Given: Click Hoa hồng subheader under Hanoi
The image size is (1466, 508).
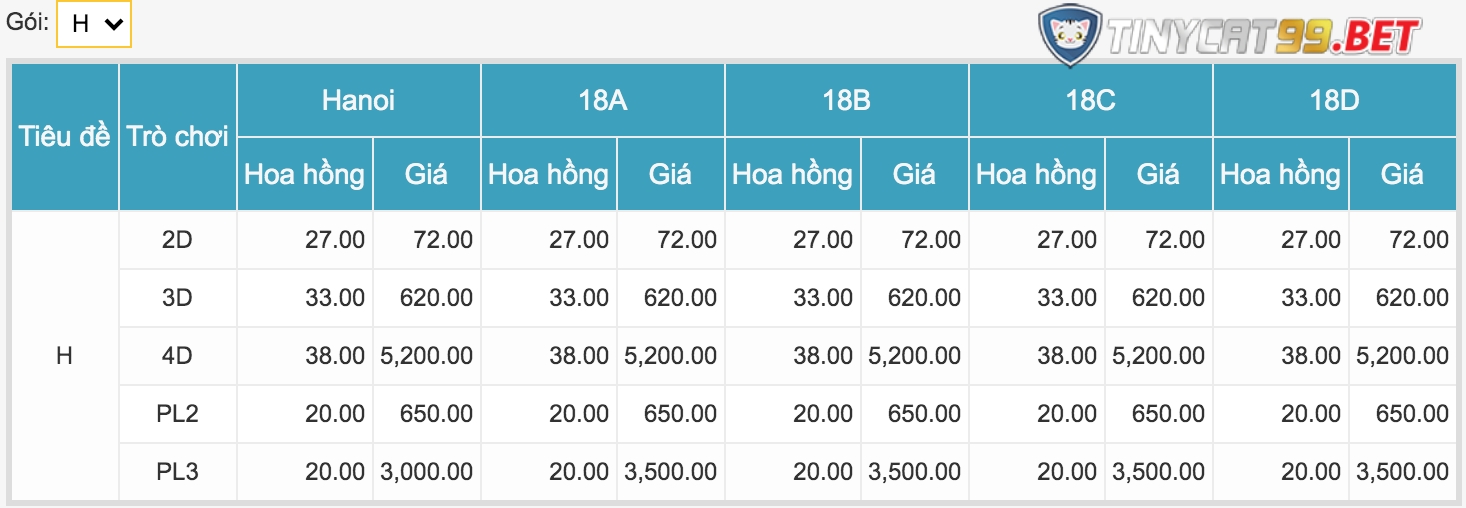Looking at the screenshot, I should pos(305,175).
